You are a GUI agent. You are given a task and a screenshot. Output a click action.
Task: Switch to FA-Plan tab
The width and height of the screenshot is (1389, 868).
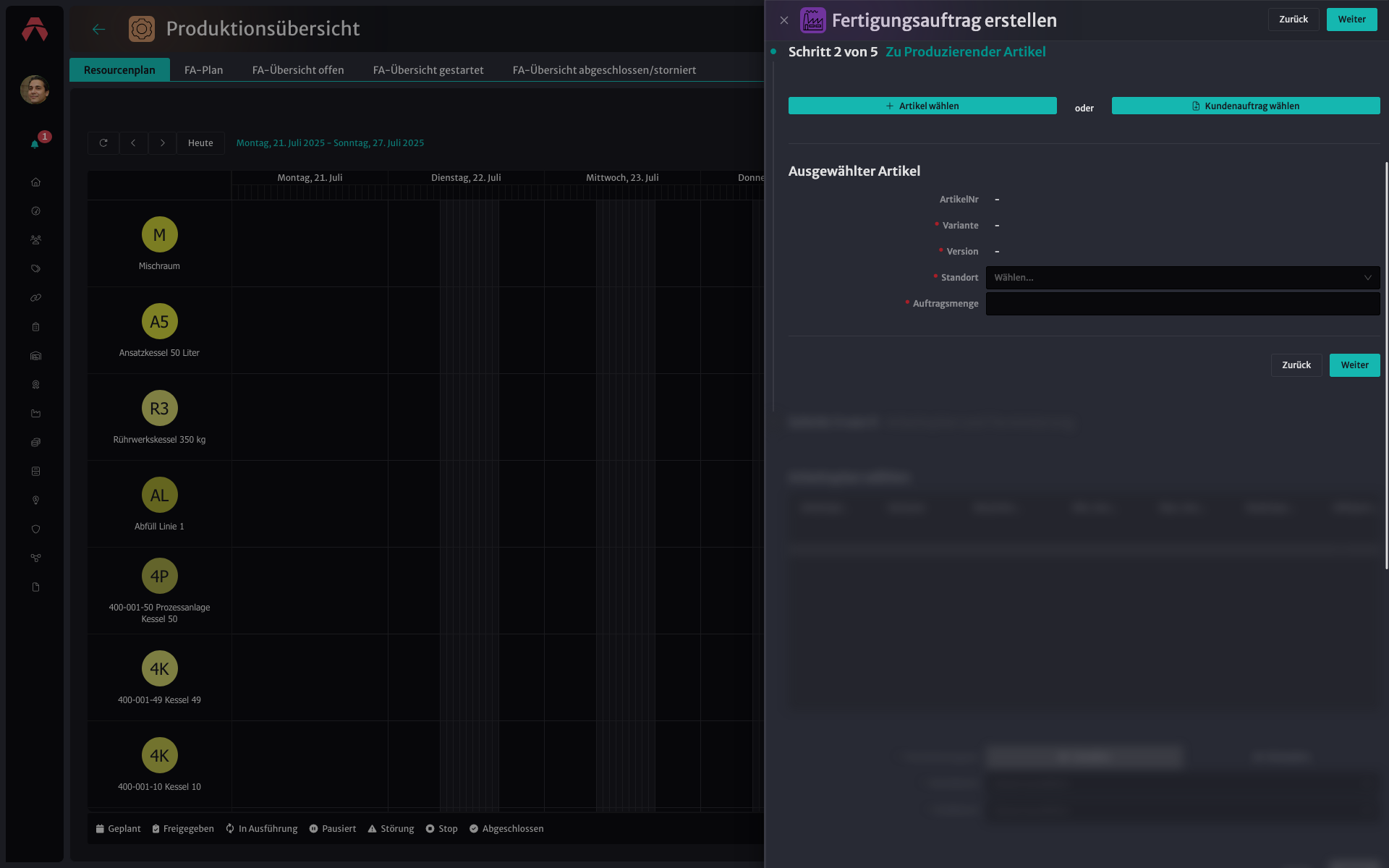(203, 70)
